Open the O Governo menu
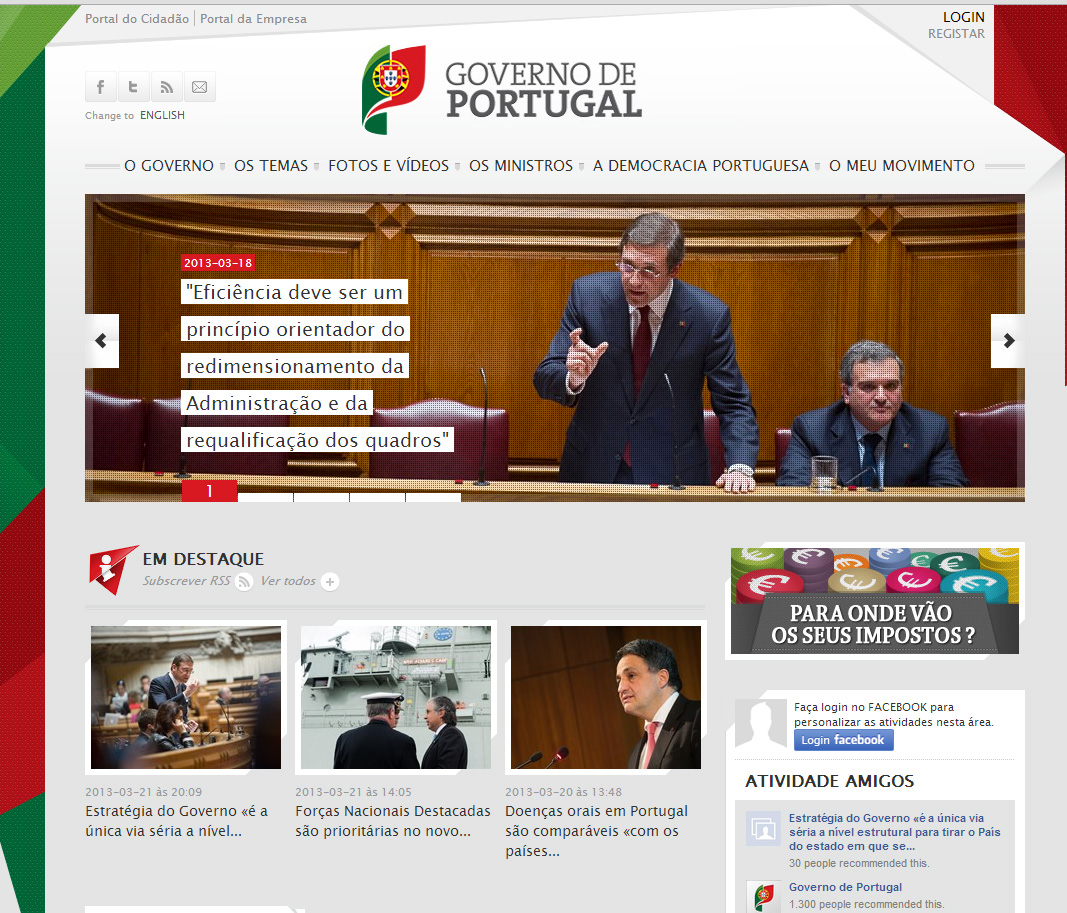The height and width of the screenshot is (913, 1067). tap(169, 166)
